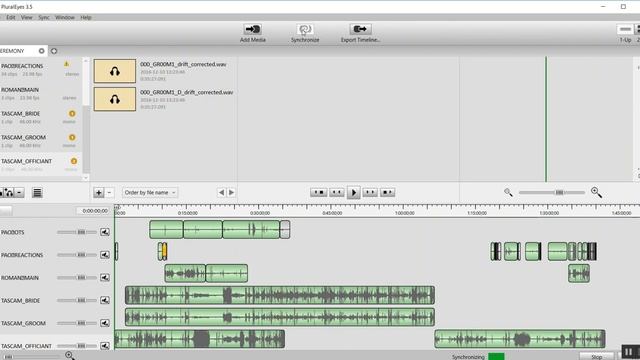This screenshot has height=360, width=640.
Task: Mute the TASCAM_GROOM track
Action: pyautogui.click(x=105, y=323)
